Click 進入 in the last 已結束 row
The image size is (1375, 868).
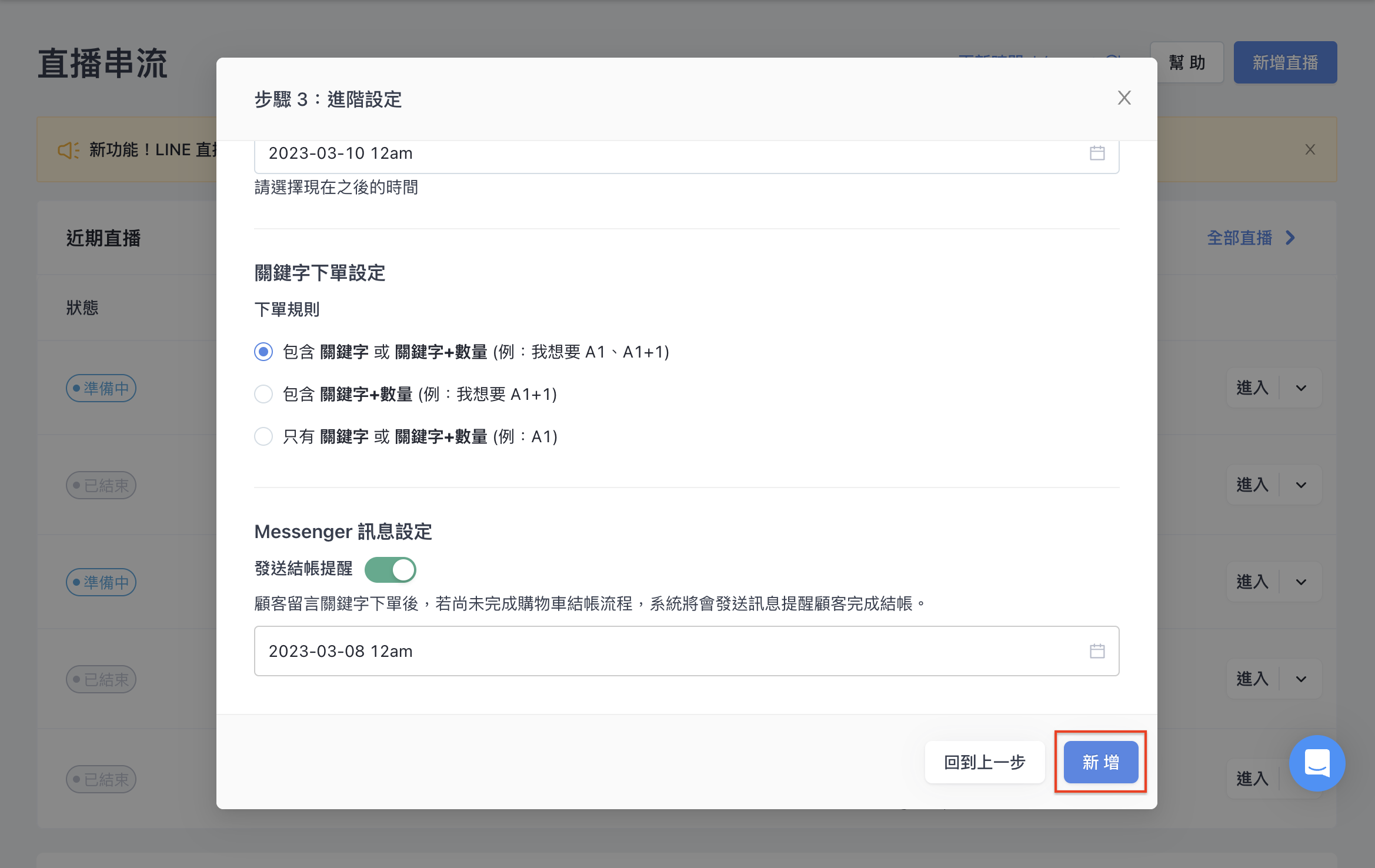[1252, 779]
